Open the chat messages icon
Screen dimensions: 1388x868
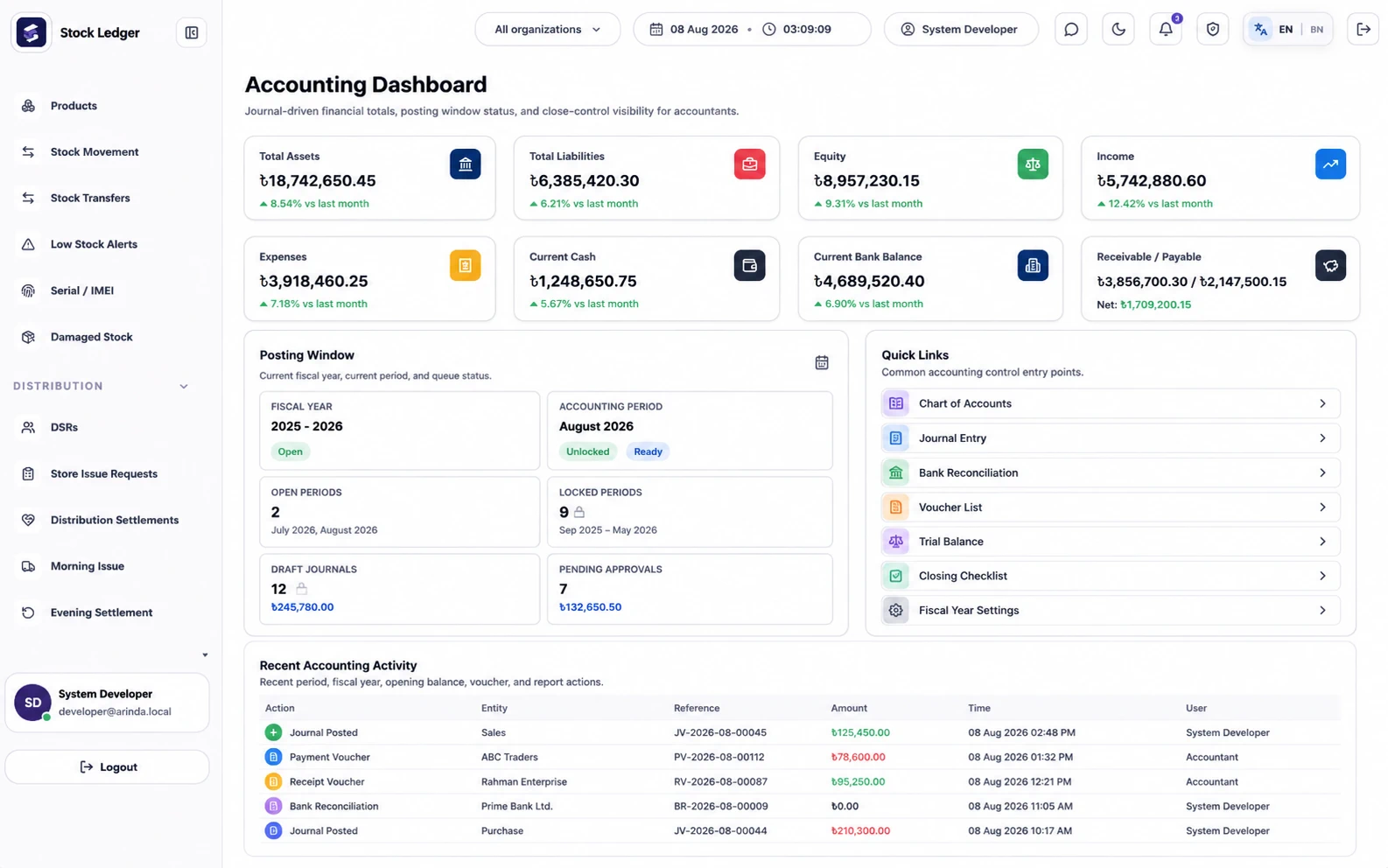(x=1071, y=29)
